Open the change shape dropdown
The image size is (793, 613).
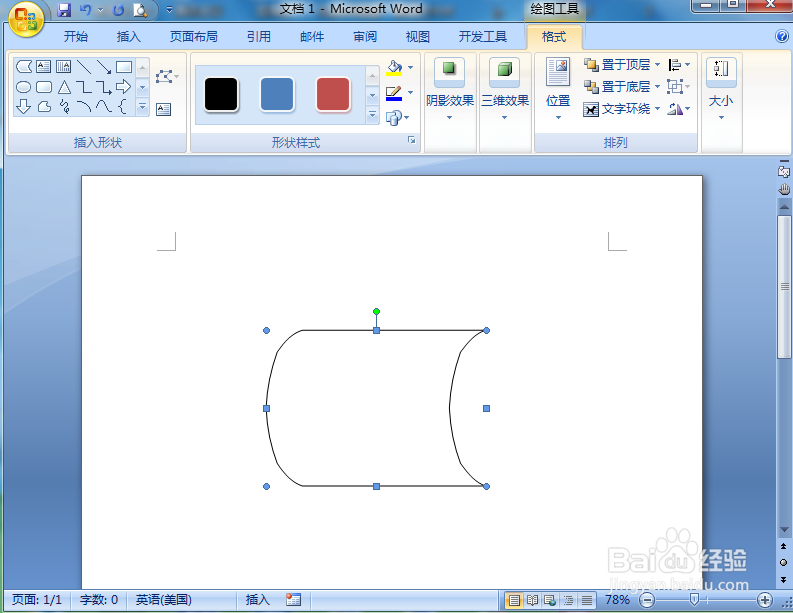[398, 118]
